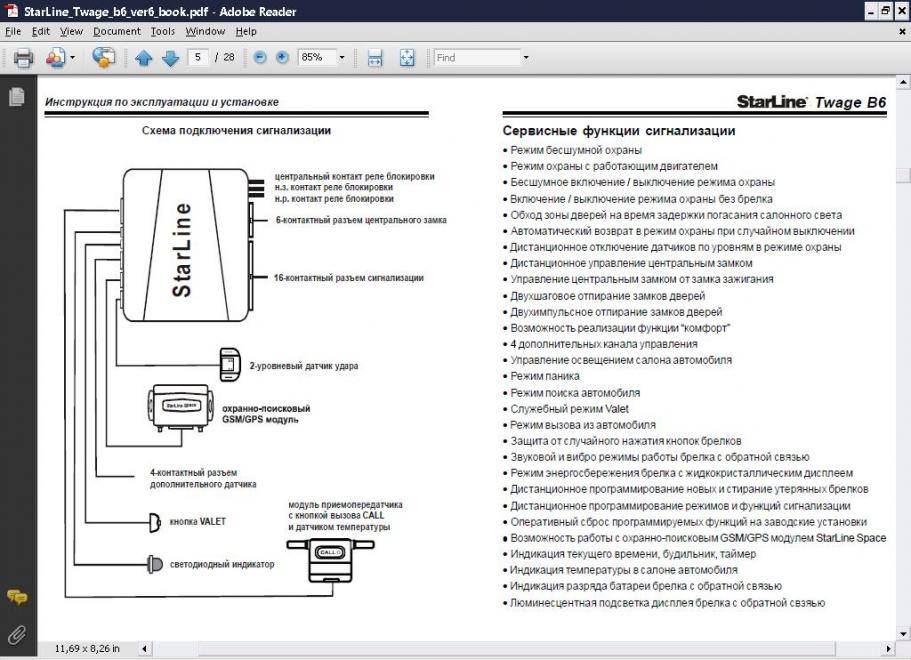Open the Document menu

coord(117,31)
